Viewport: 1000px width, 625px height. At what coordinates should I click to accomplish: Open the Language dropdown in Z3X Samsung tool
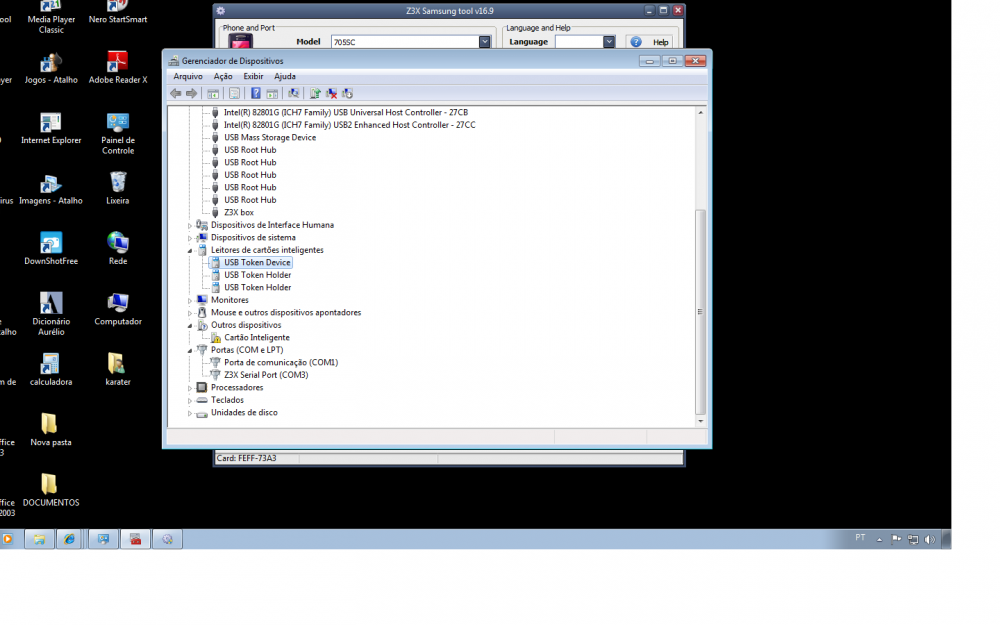[x=609, y=41]
